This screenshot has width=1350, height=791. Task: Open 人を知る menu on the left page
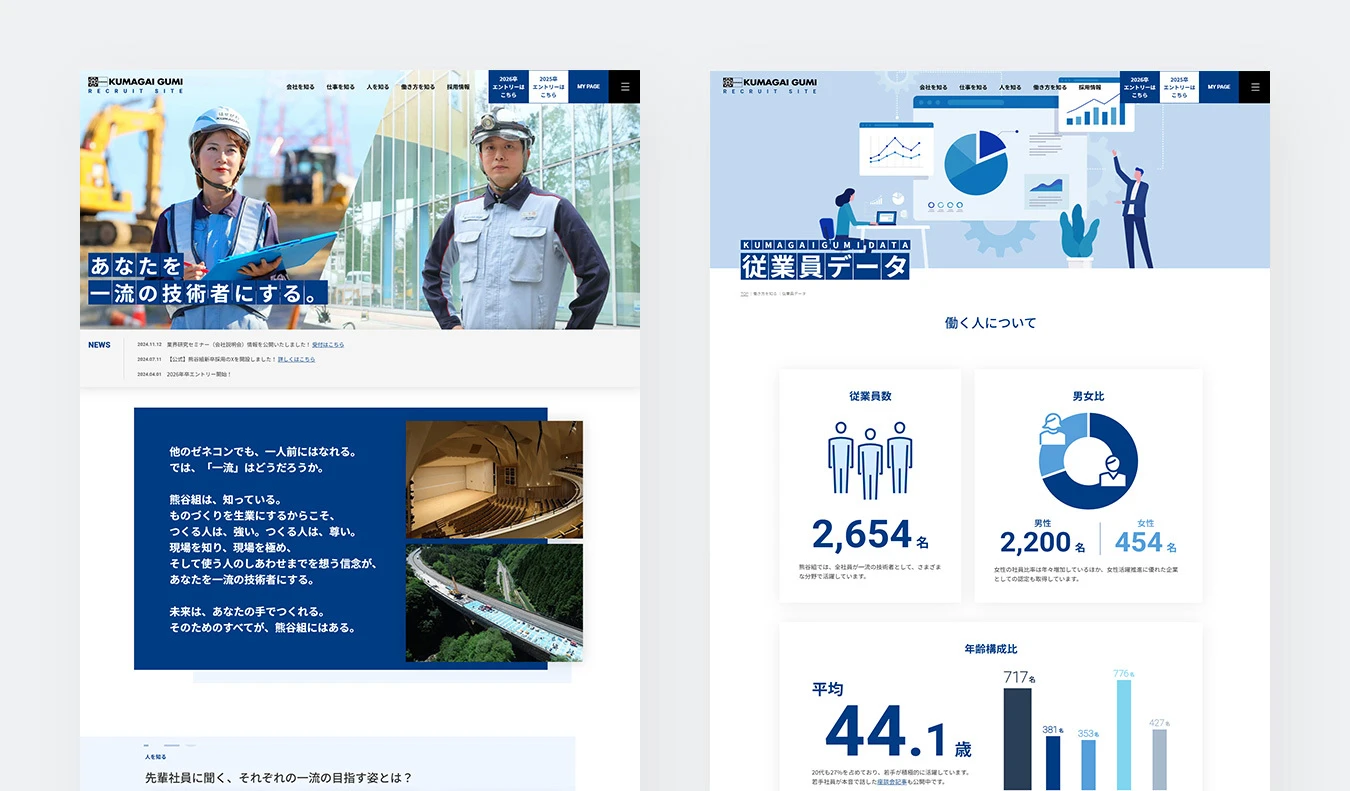378,87
